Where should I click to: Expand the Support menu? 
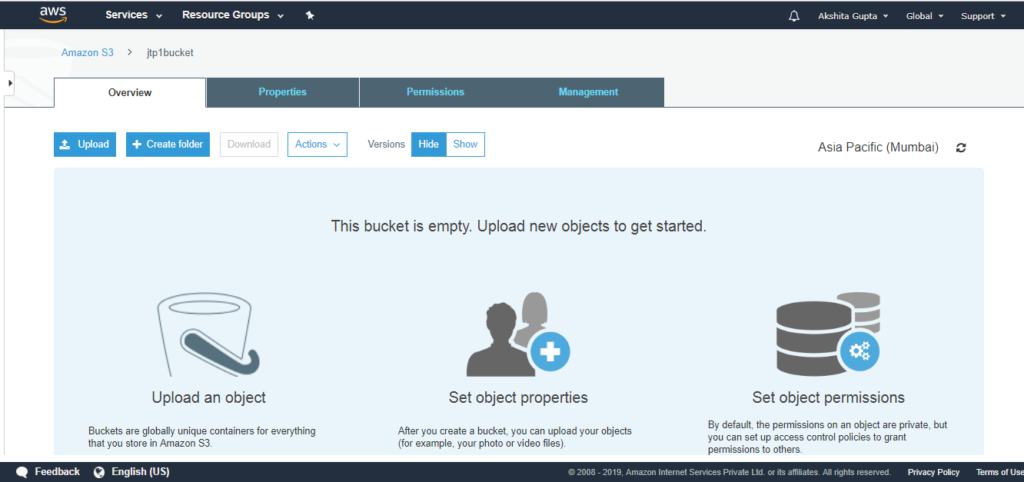click(983, 16)
